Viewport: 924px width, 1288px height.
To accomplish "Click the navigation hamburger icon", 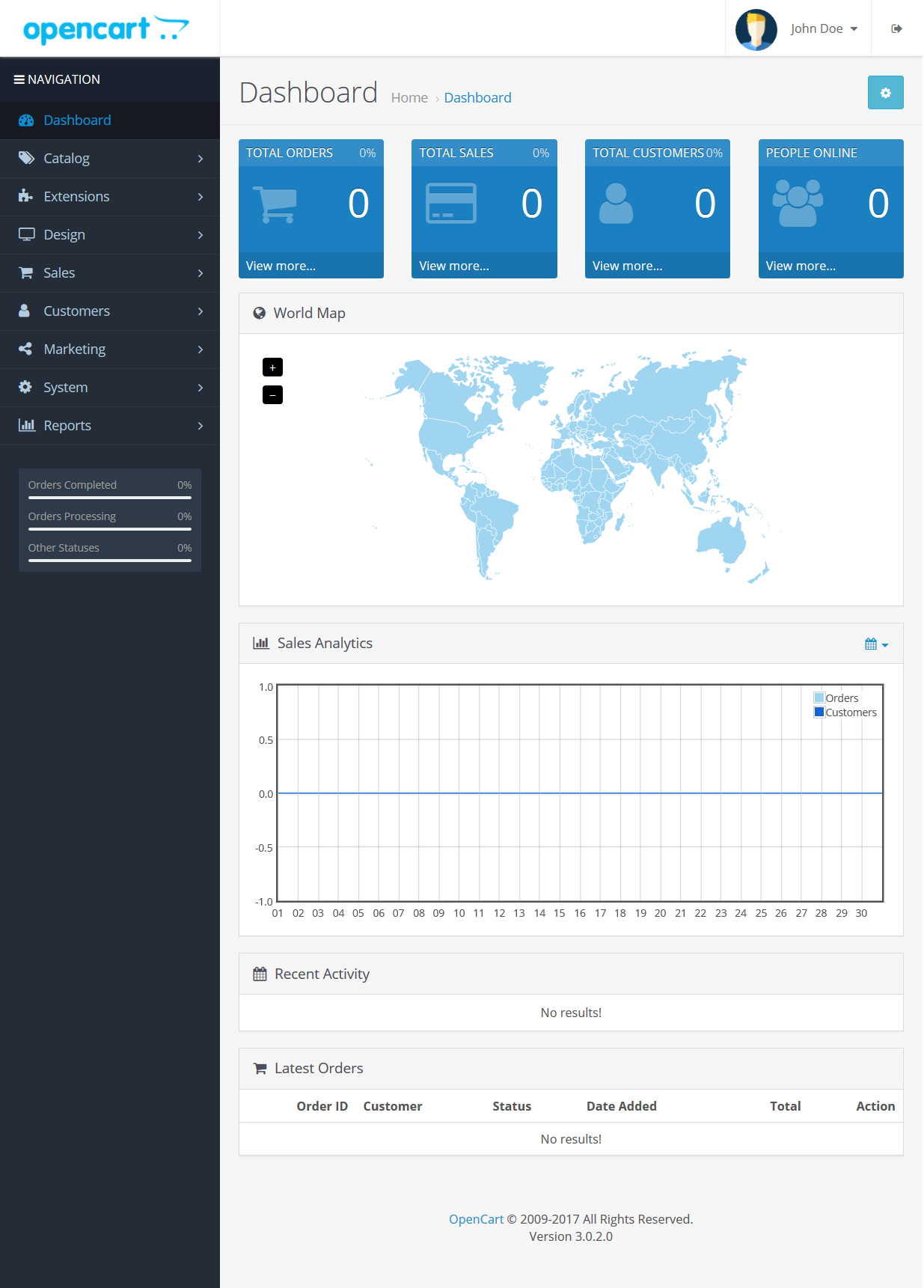I will [19, 79].
